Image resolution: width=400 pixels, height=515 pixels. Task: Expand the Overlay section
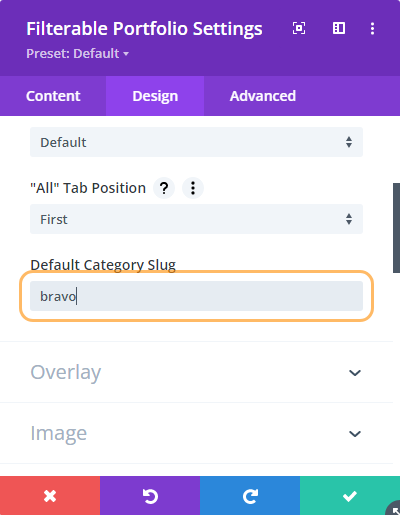[196, 372]
